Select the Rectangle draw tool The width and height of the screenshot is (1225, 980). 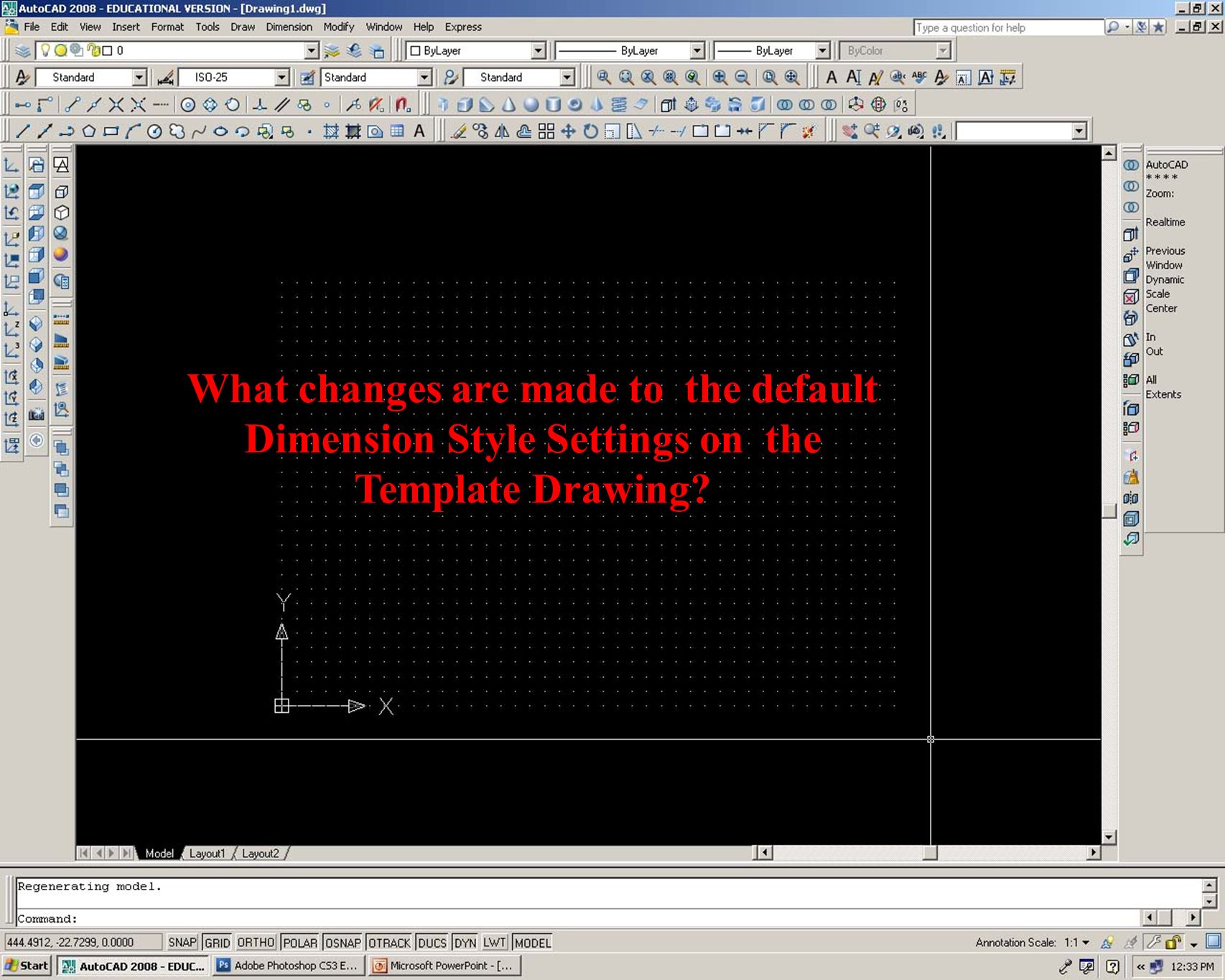click(x=111, y=131)
